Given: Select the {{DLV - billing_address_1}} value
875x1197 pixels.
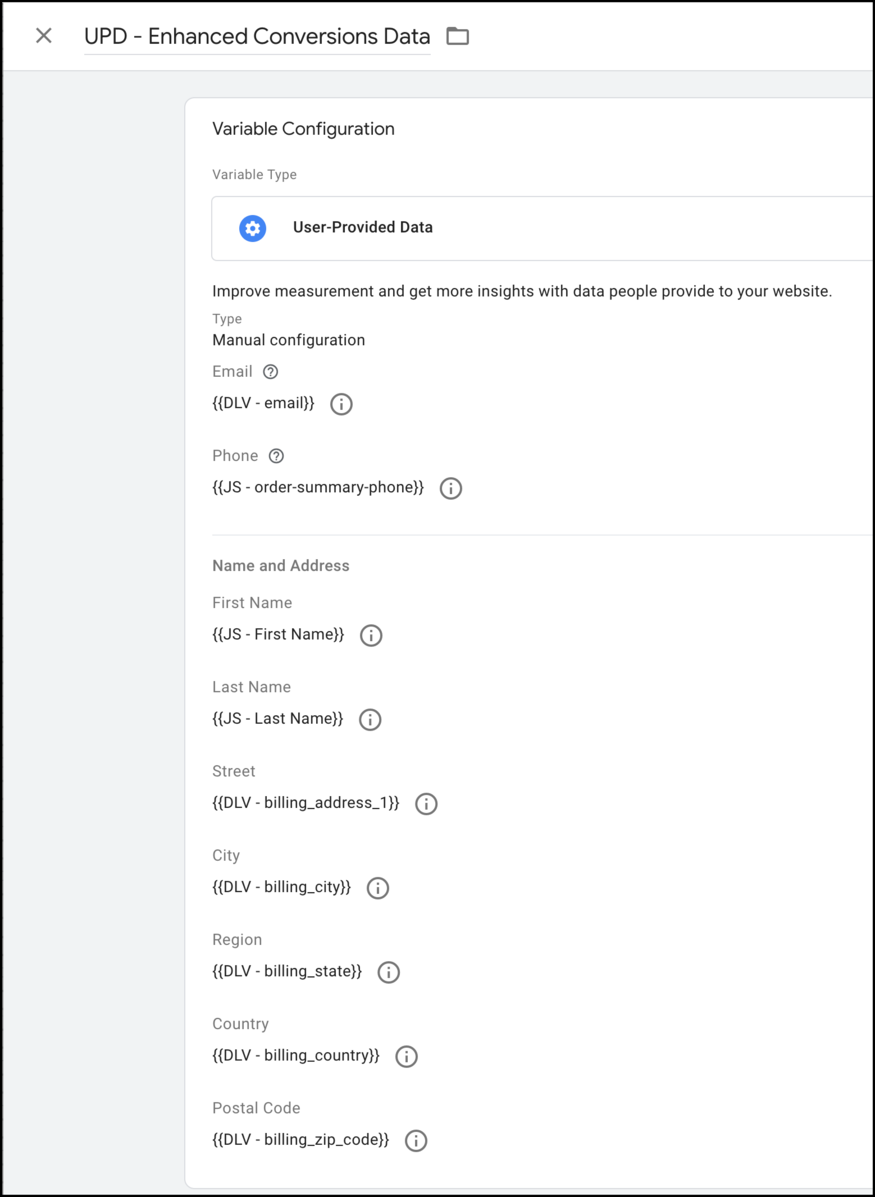Looking at the screenshot, I should pyautogui.click(x=305, y=803).
